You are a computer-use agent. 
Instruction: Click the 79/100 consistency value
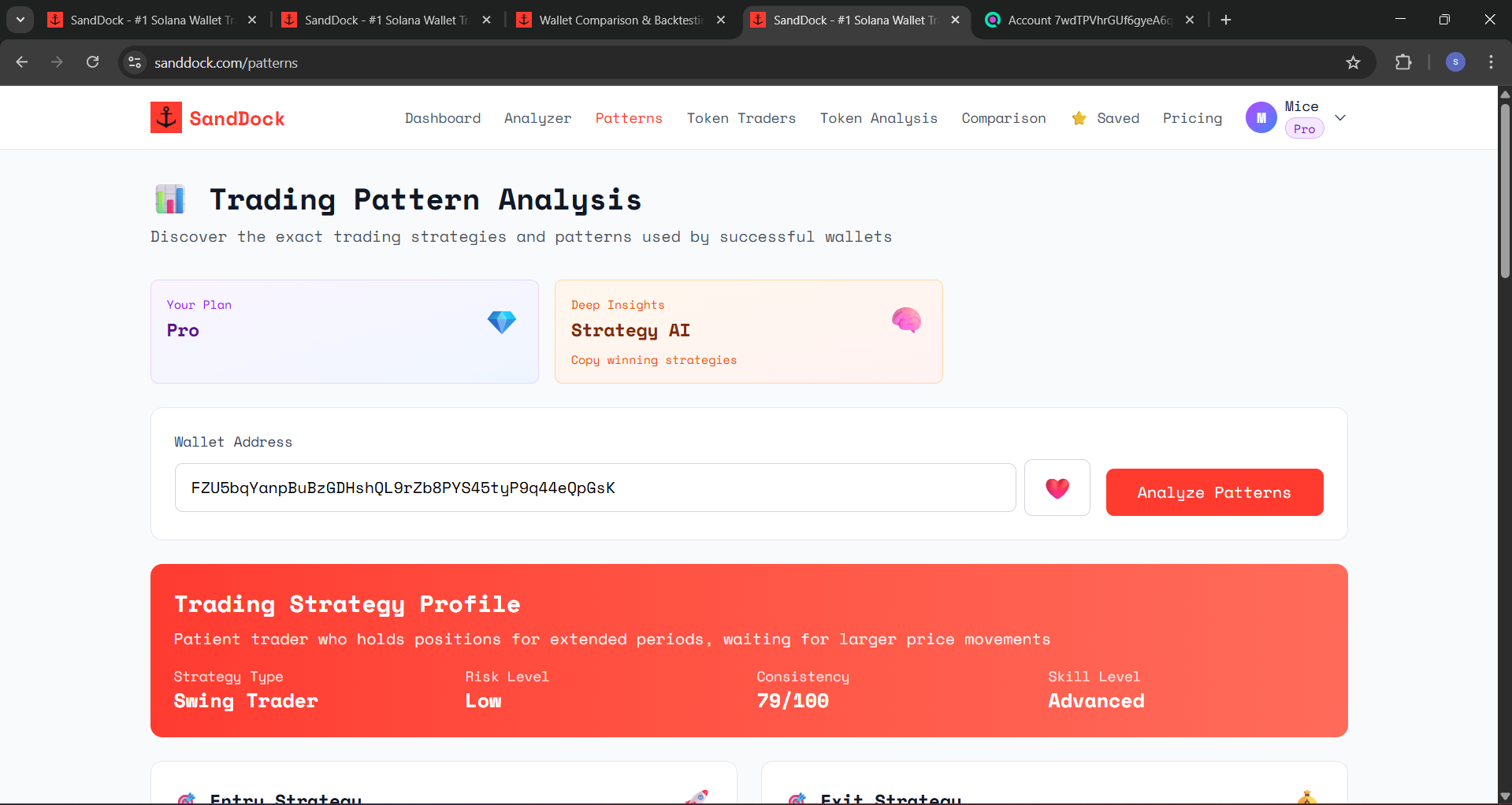pos(793,700)
